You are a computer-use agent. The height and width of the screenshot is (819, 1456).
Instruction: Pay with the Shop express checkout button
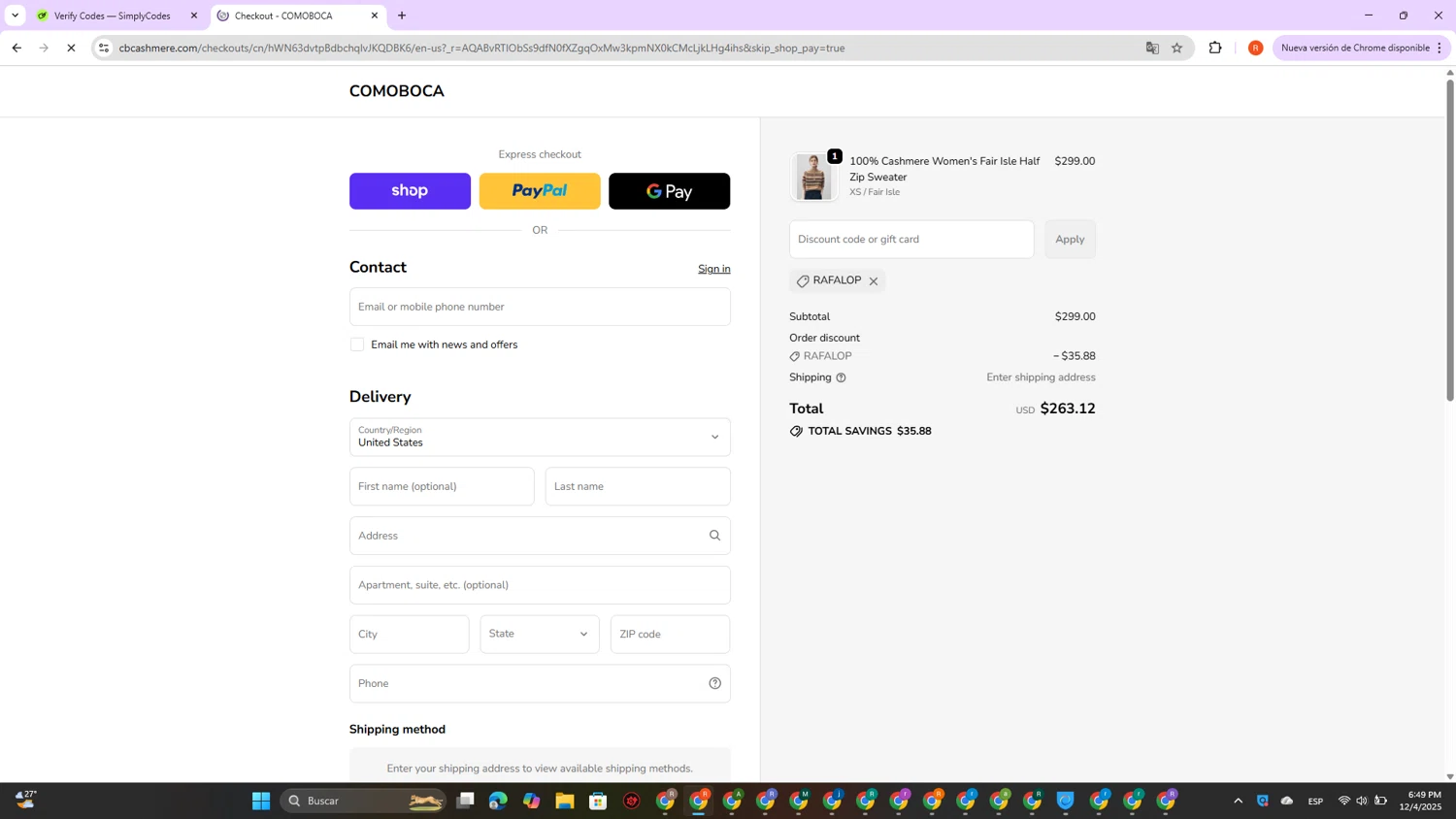410,191
